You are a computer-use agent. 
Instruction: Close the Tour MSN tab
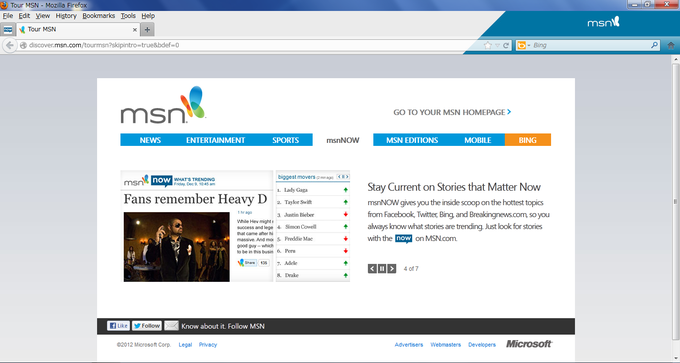[135, 30]
